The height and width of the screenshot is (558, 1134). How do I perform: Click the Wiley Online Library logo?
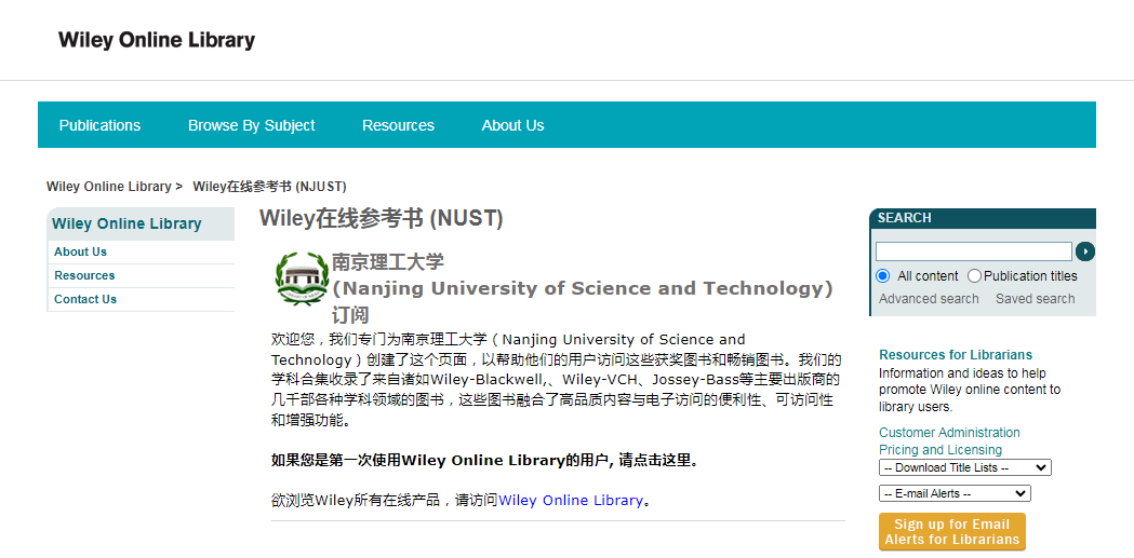coord(156,40)
